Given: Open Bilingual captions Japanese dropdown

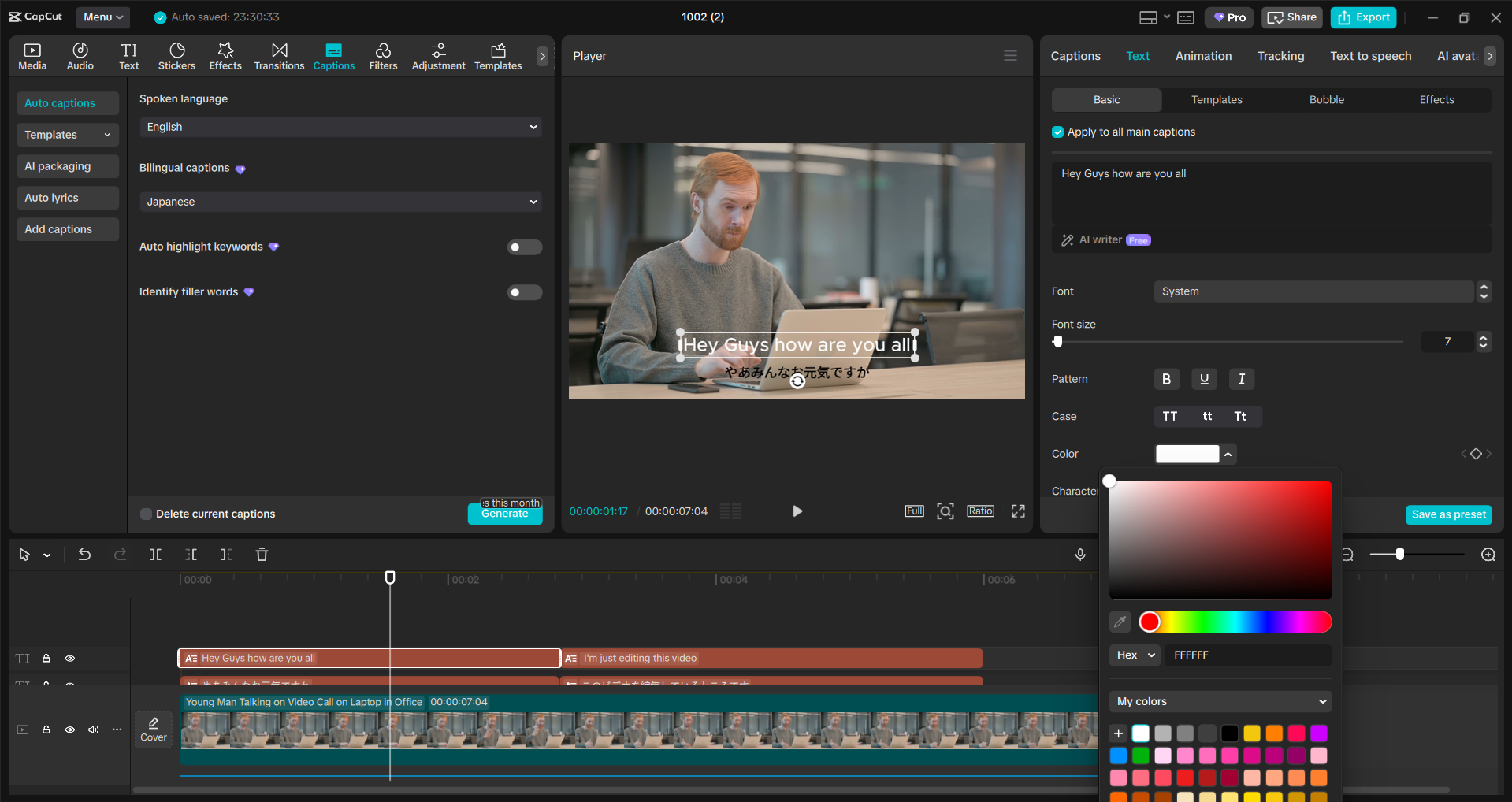Looking at the screenshot, I should pyautogui.click(x=340, y=202).
